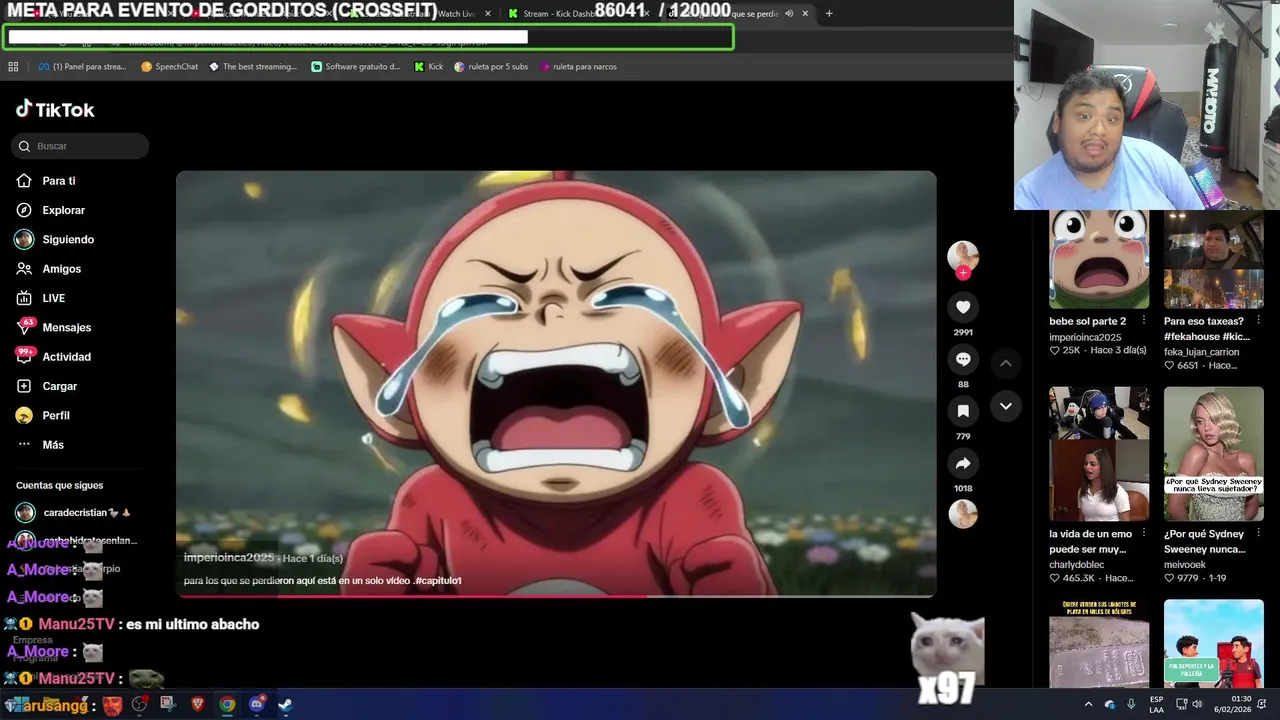Open Chrome from the taskbar

(x=227, y=704)
